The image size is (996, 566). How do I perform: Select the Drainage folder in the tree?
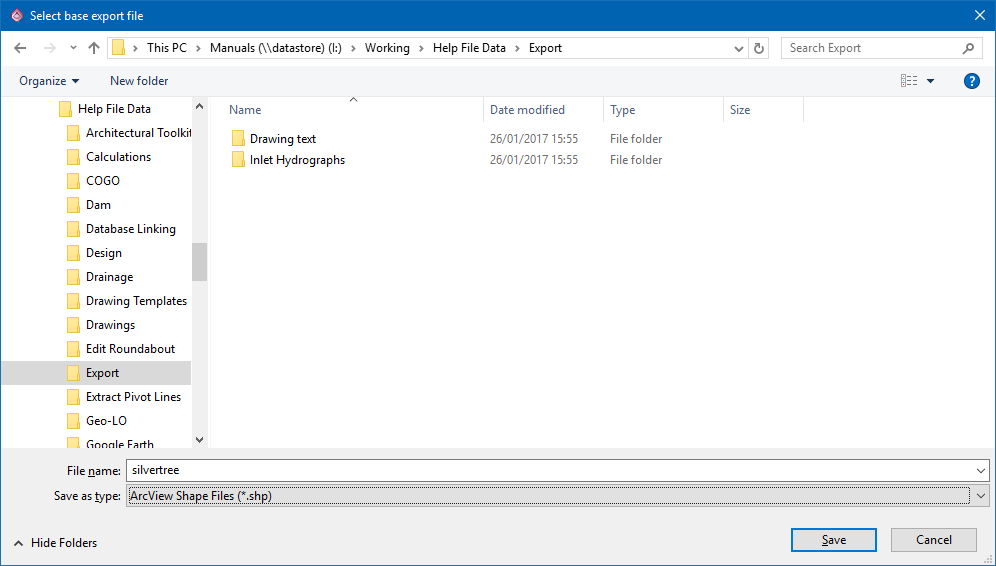[x=109, y=277]
